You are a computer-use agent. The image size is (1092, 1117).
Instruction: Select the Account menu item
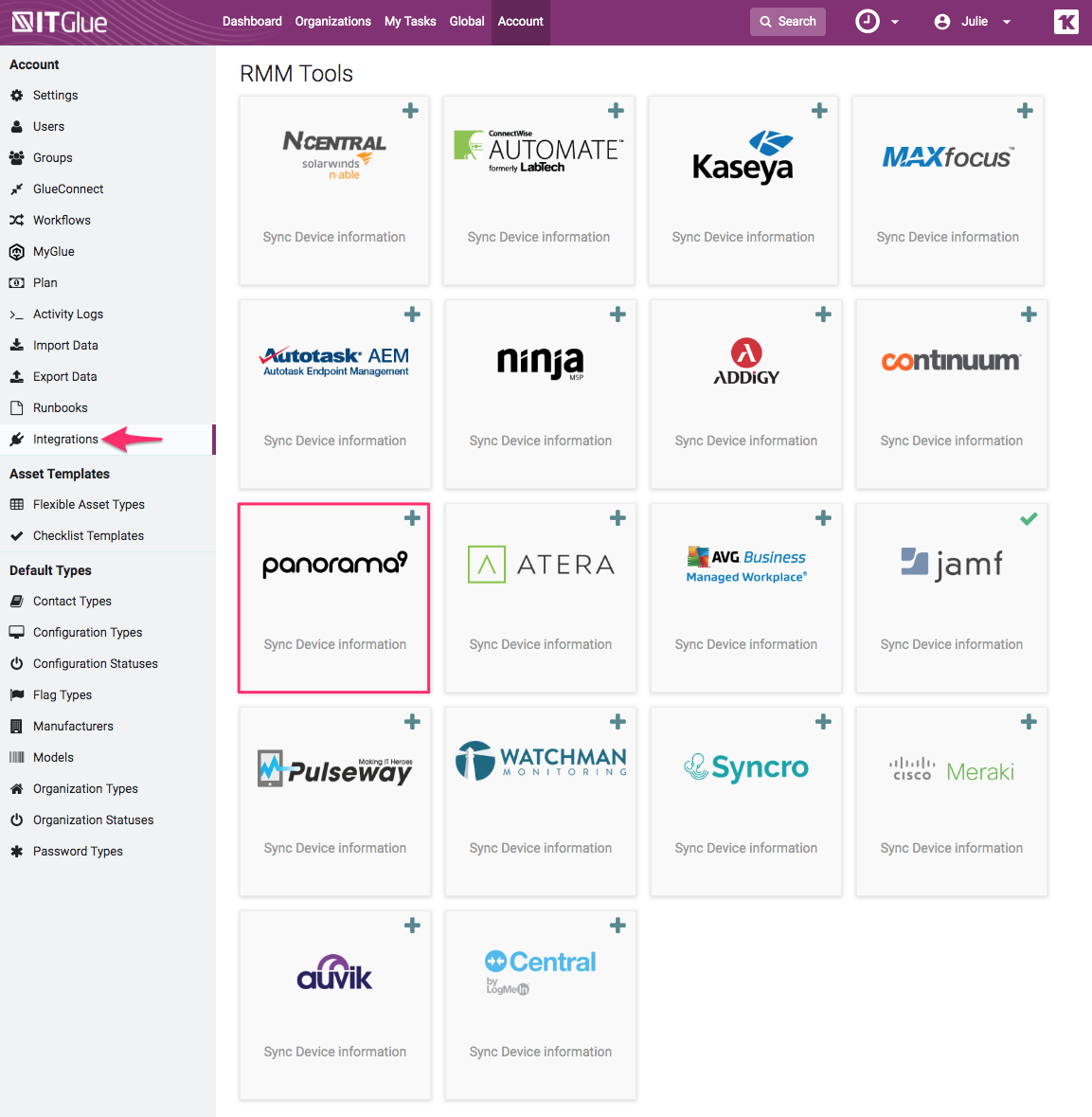point(521,22)
